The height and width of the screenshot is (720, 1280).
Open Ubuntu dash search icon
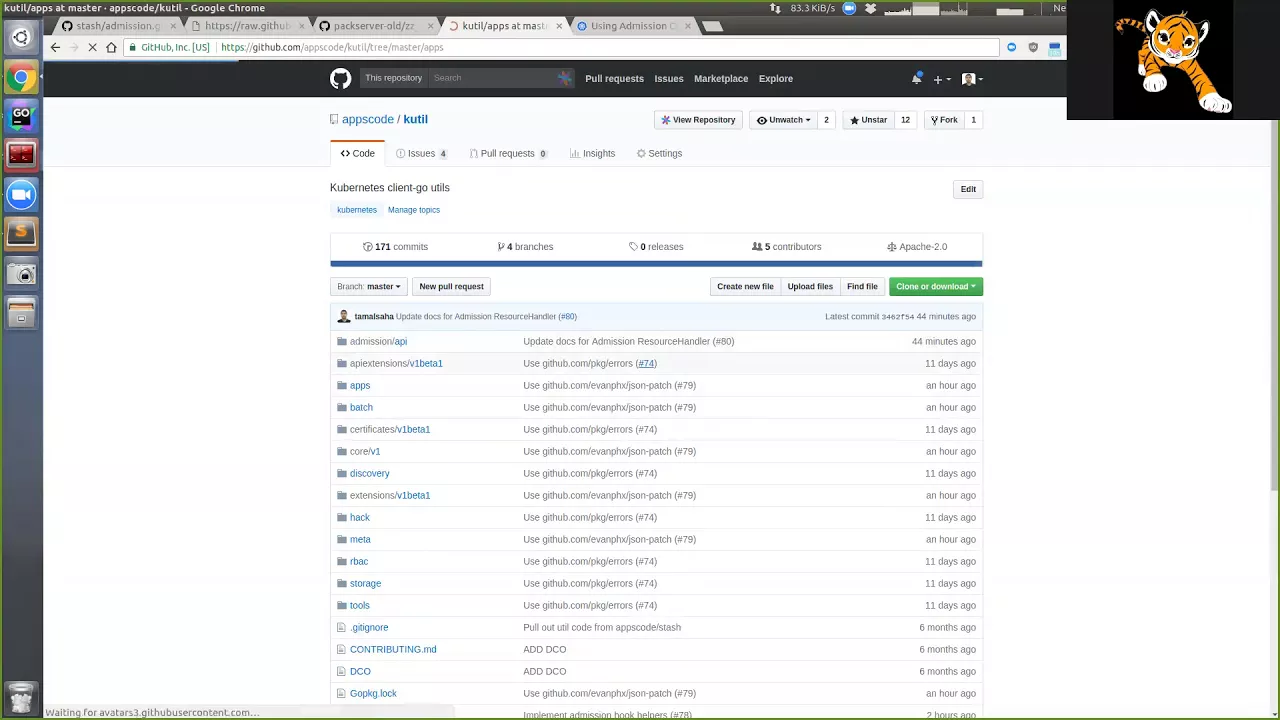[x=21, y=38]
